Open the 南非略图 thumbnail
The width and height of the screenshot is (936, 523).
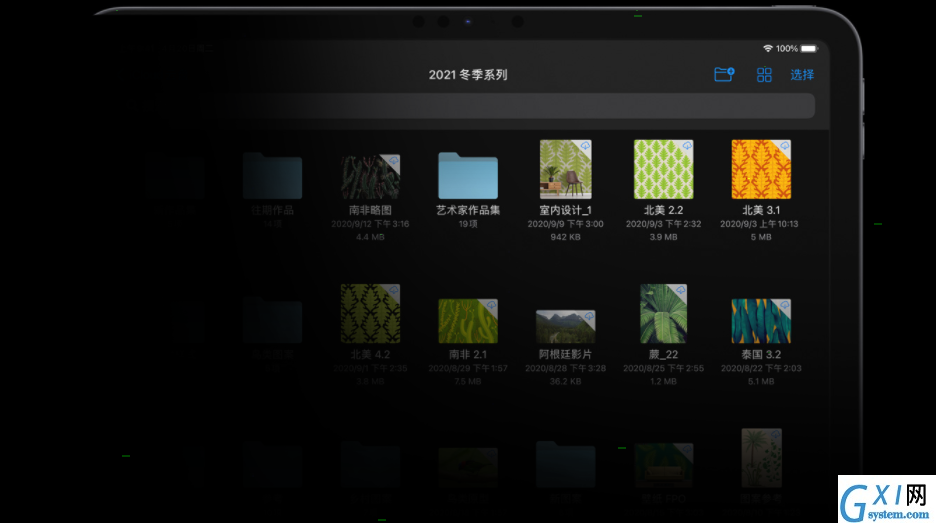(x=370, y=177)
